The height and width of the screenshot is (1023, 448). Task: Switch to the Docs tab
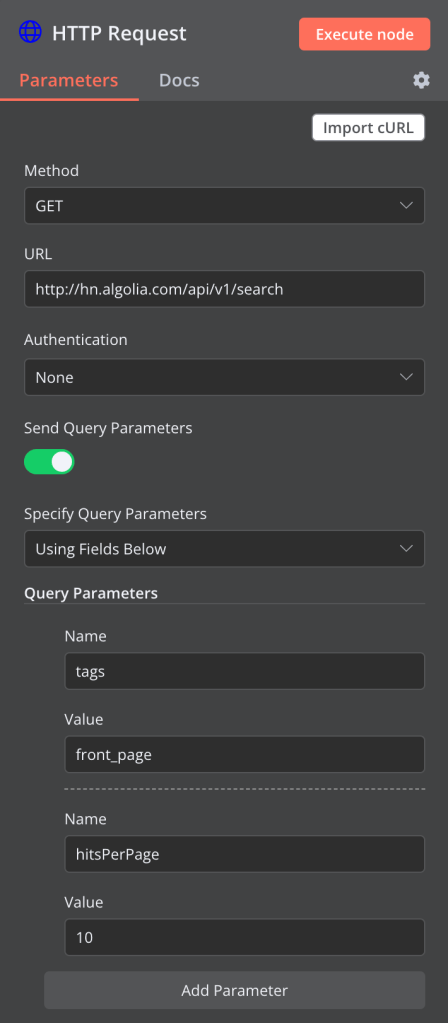(x=179, y=80)
